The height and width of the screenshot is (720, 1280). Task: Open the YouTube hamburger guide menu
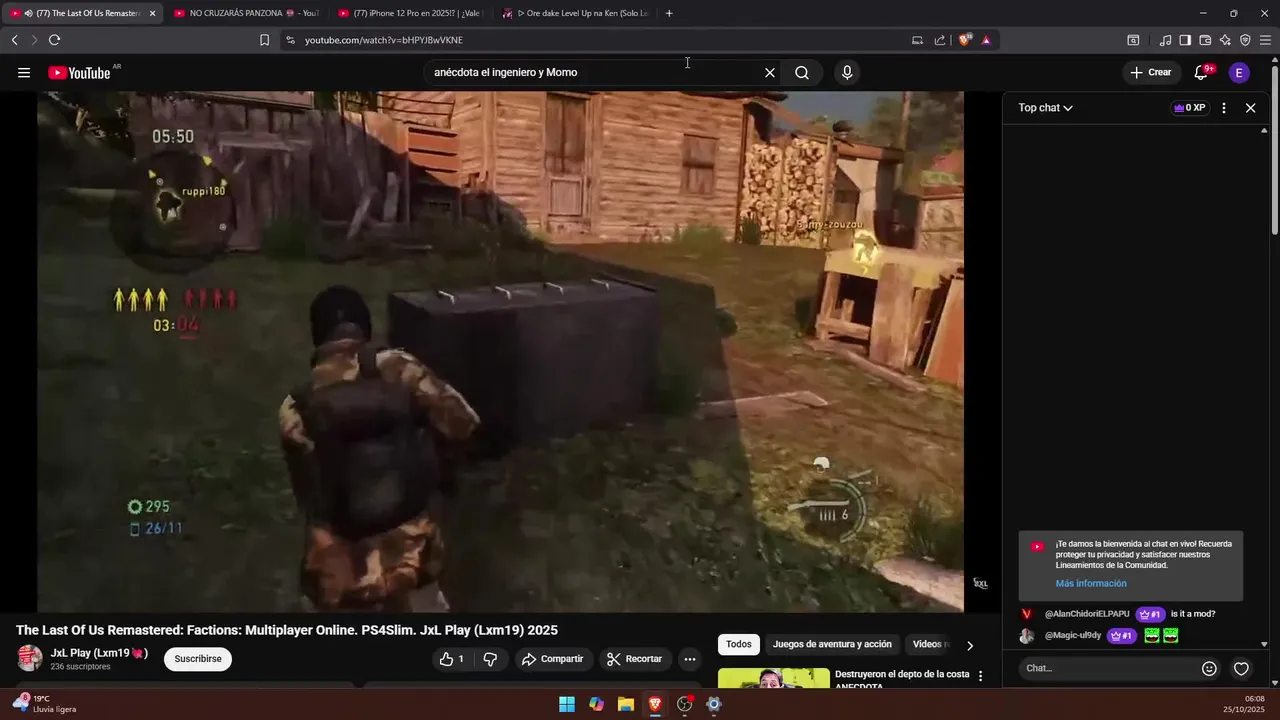tap(24, 72)
